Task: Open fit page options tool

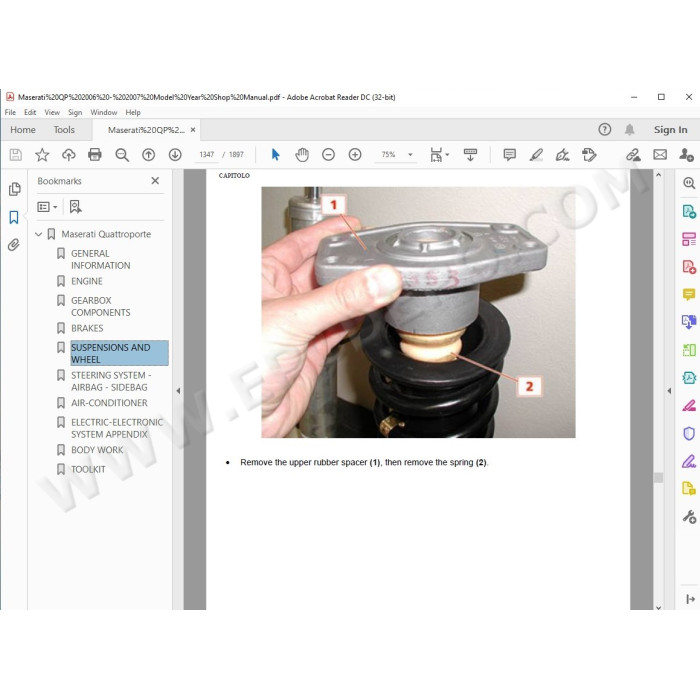Action: tap(439, 154)
